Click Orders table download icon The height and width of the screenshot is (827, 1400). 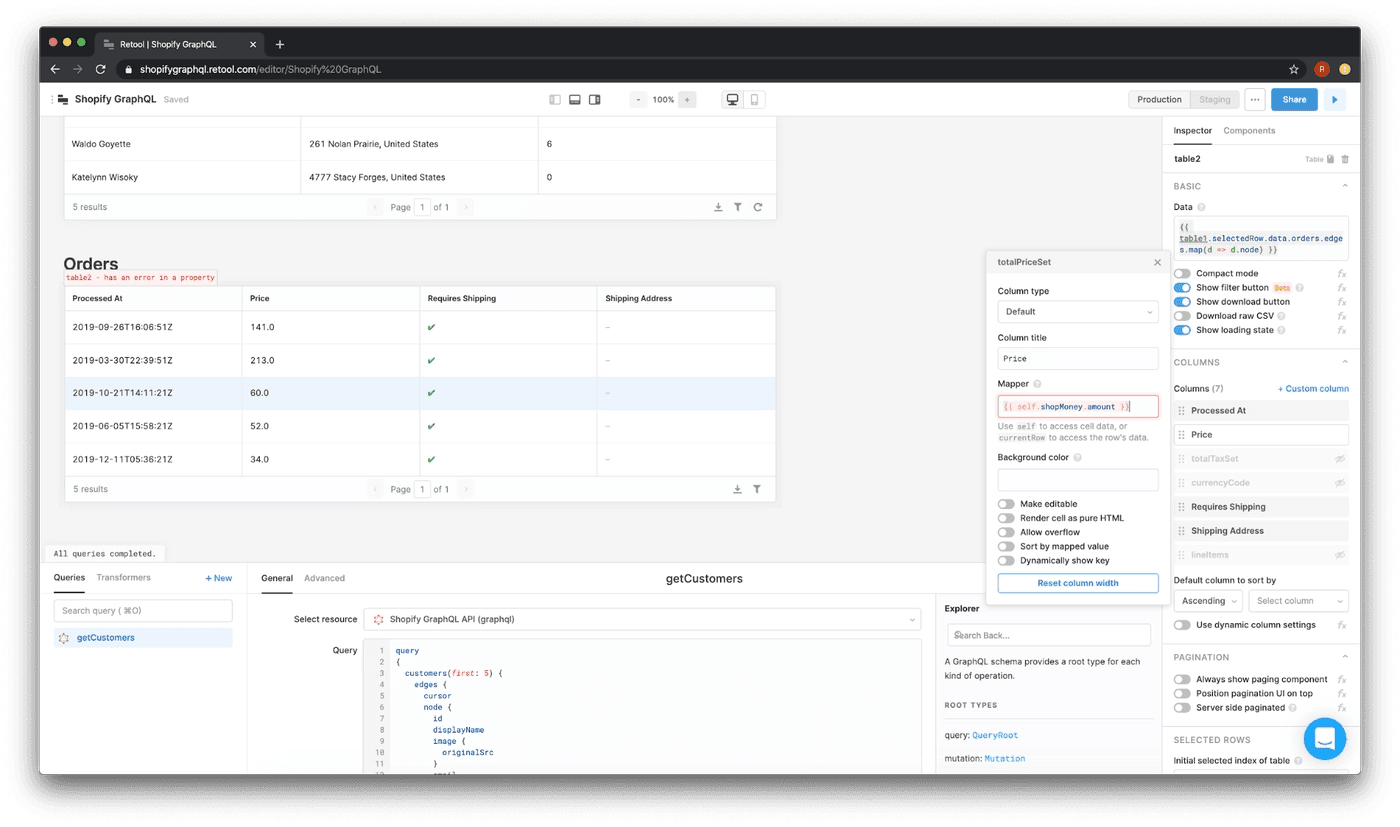click(x=737, y=489)
